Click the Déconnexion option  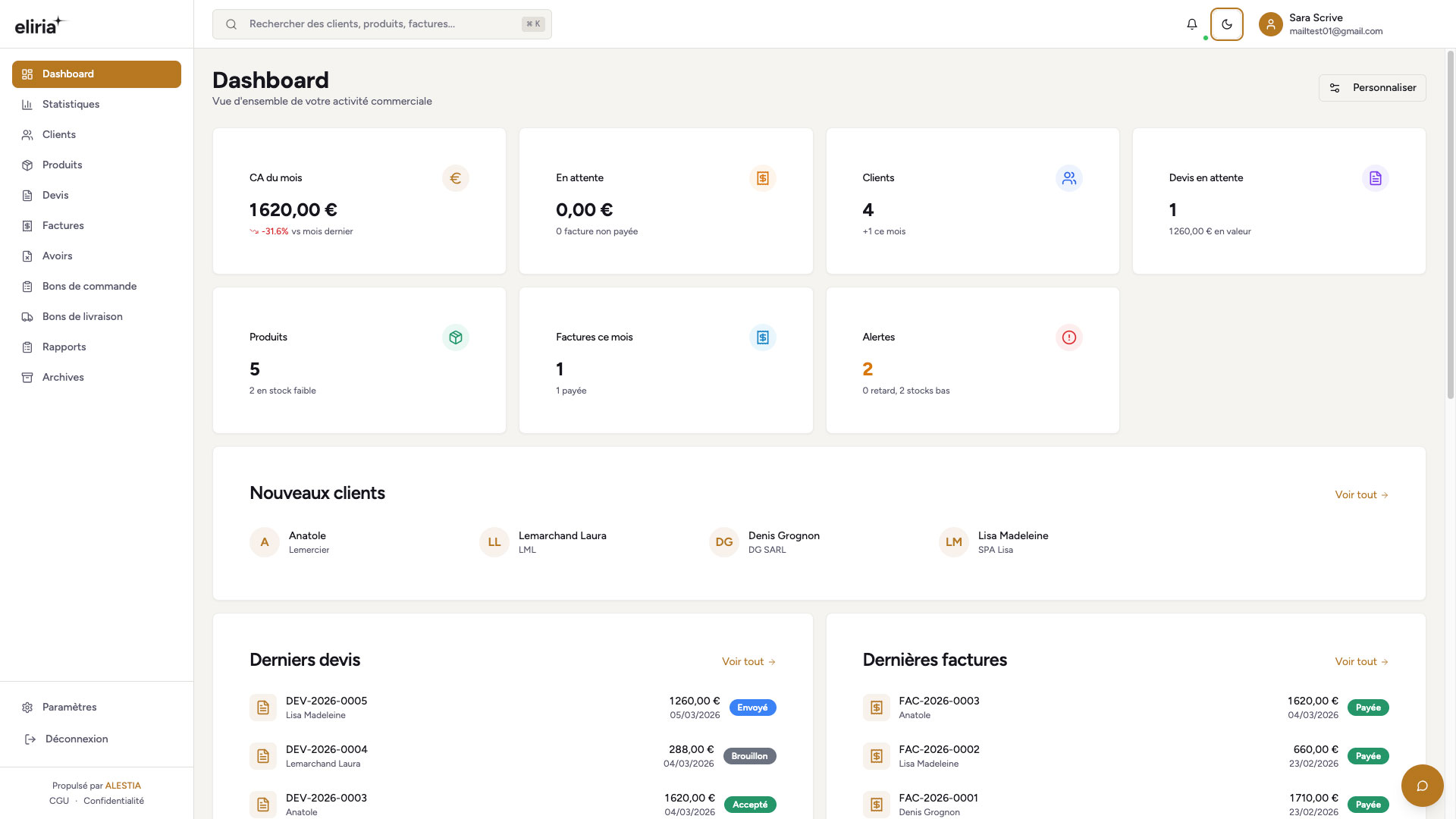click(76, 739)
